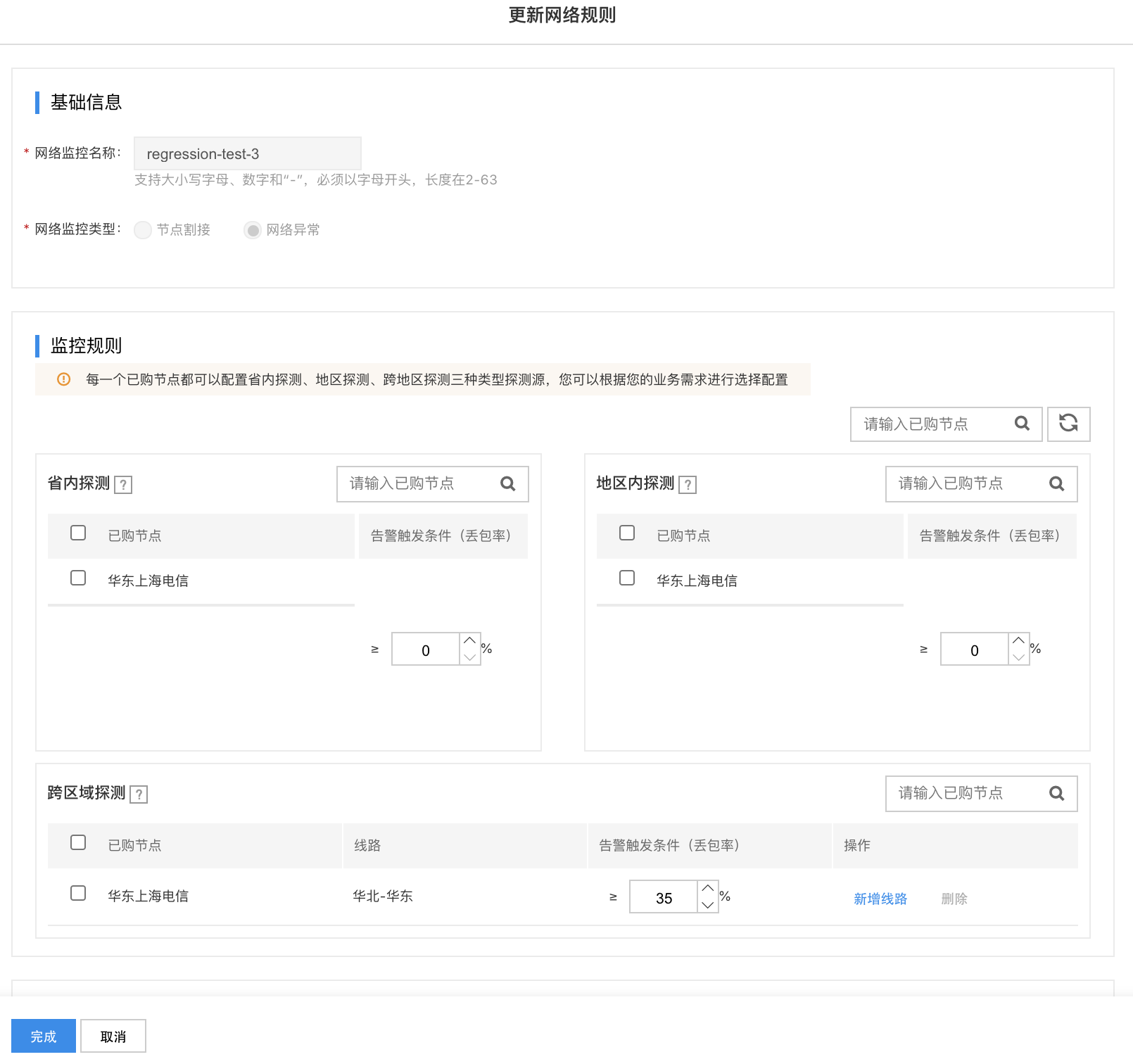Viewport: 1133px width, 1064px height.
Task: Click the 35 value field in 跨区域探测
Action: (664, 897)
